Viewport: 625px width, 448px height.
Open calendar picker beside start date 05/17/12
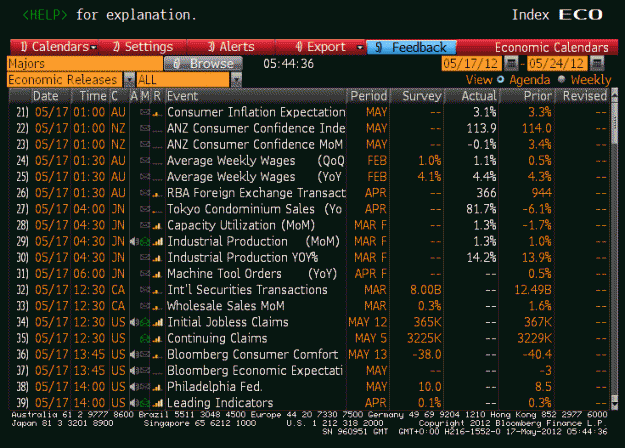click(511, 63)
